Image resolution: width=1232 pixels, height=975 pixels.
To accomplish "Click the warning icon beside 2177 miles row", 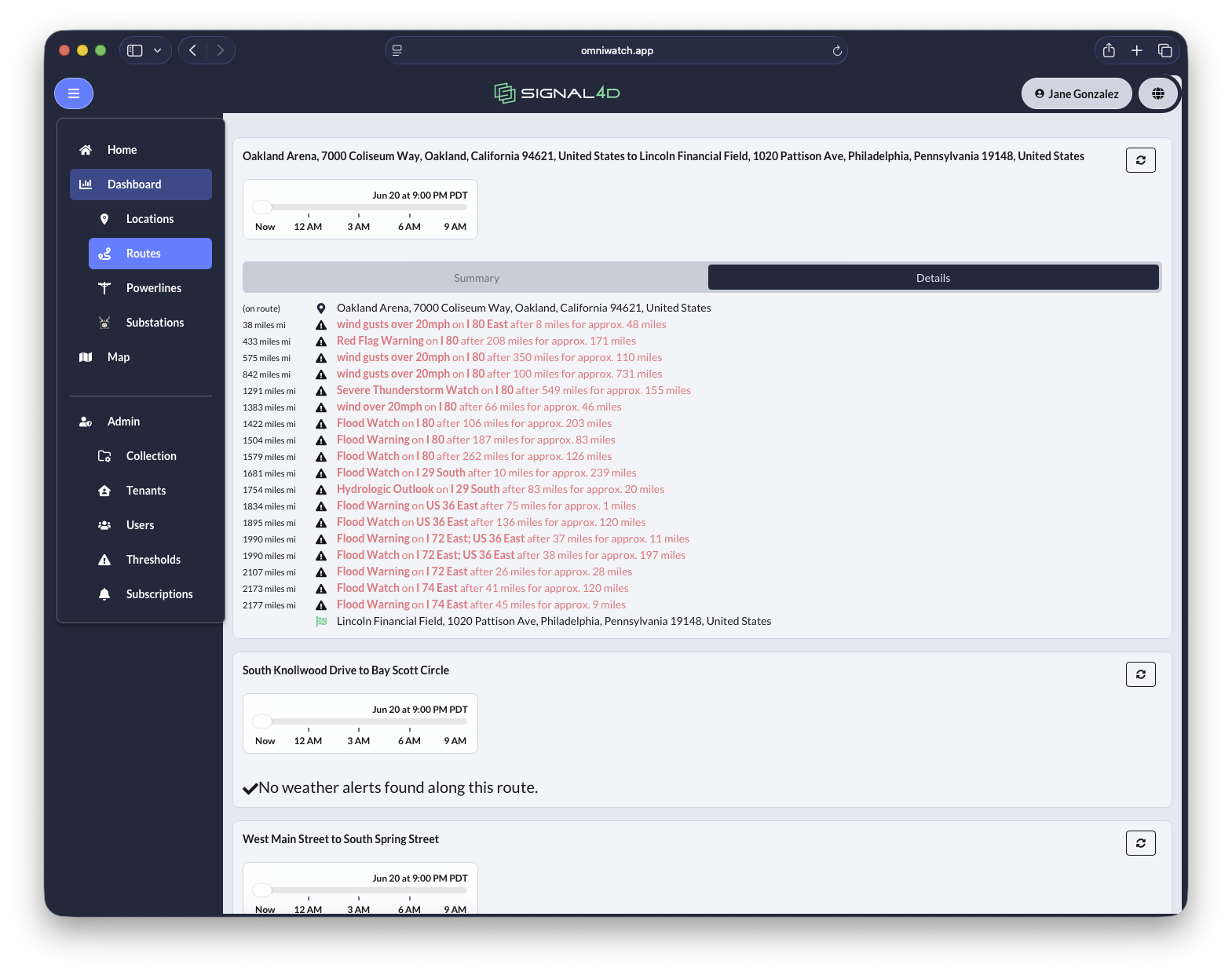I will pyautogui.click(x=321, y=605).
